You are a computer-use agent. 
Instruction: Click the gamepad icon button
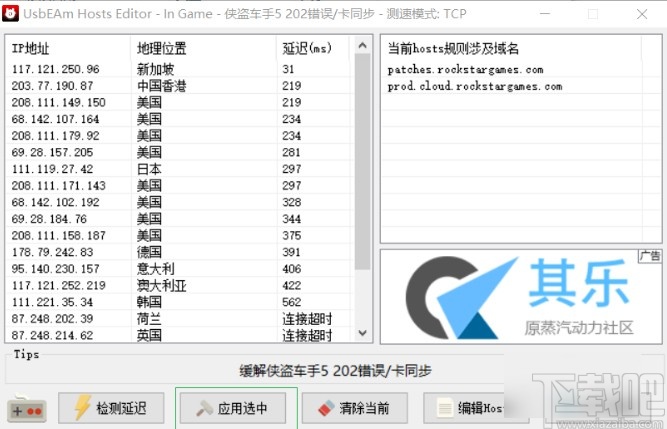pos(27,409)
